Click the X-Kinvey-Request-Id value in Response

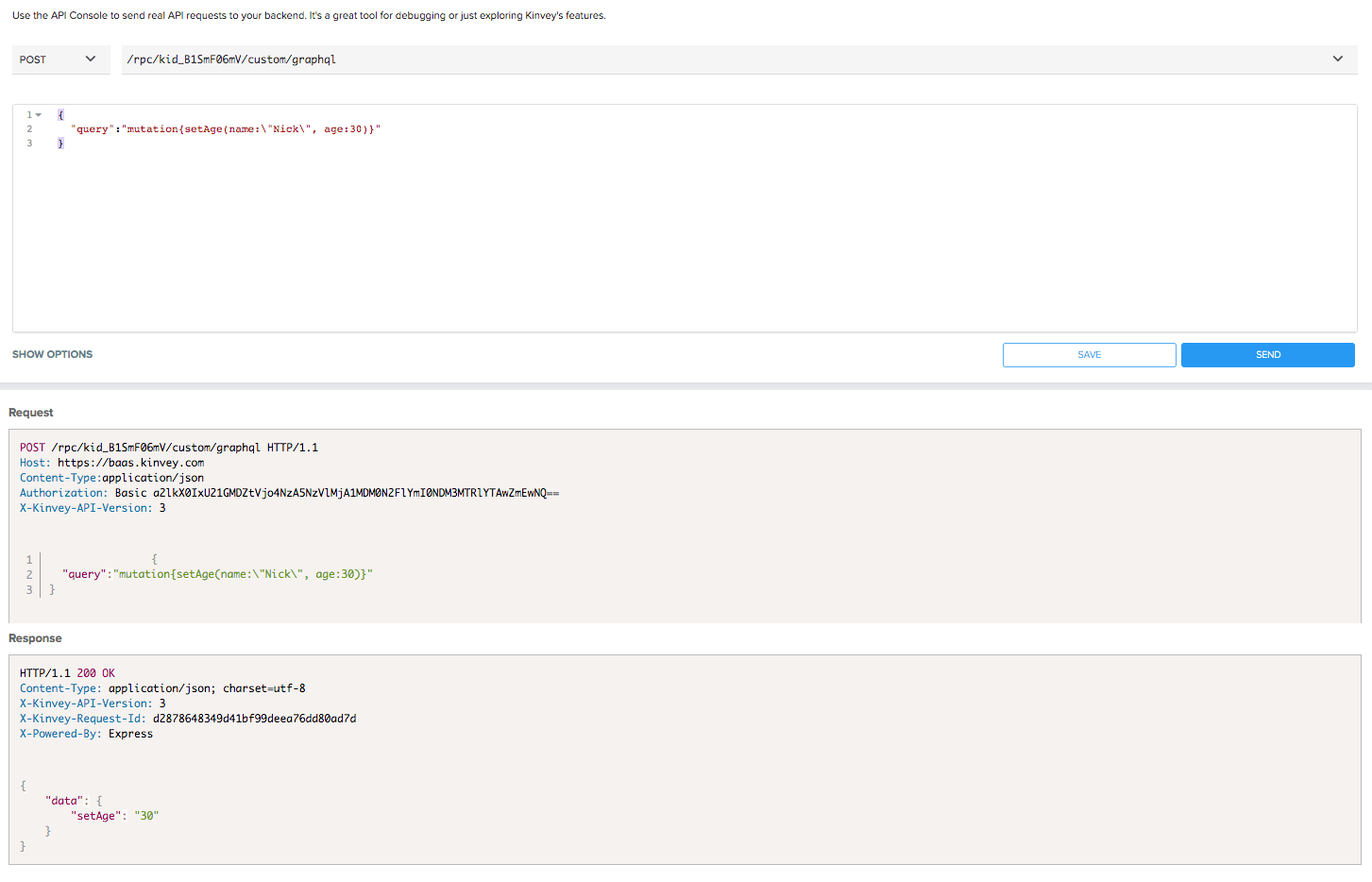coord(254,719)
